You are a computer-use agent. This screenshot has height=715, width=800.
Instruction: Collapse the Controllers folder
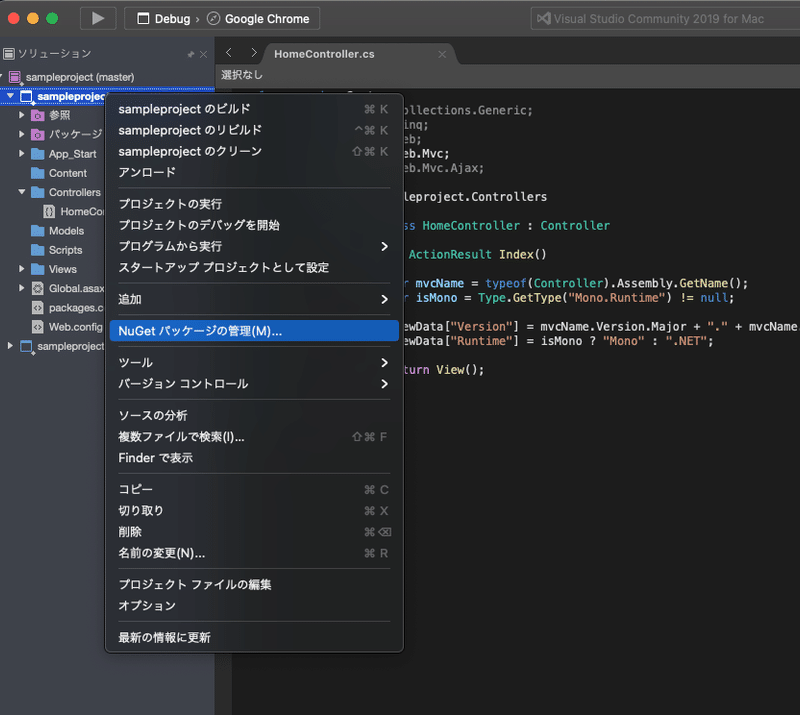tap(22, 192)
